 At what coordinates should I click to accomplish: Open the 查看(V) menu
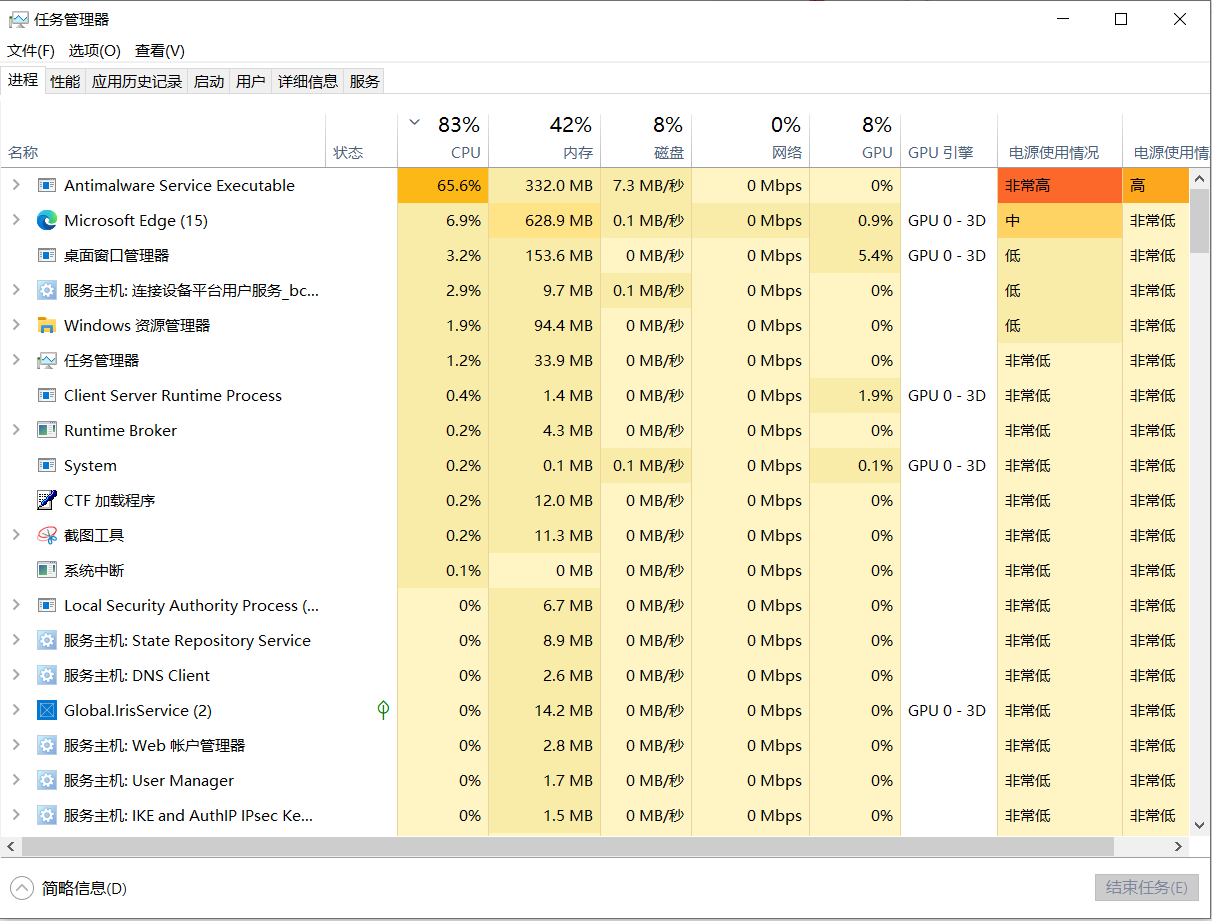click(x=160, y=50)
